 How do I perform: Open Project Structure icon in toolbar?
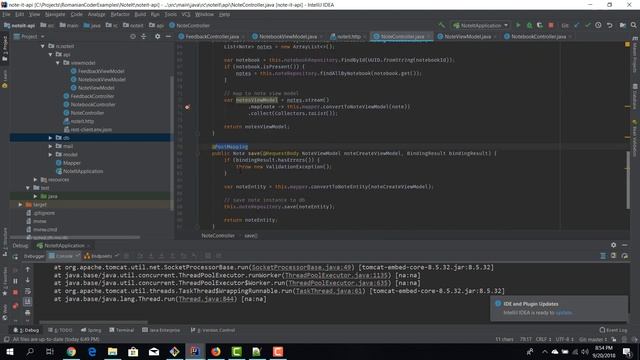click(x=622, y=25)
